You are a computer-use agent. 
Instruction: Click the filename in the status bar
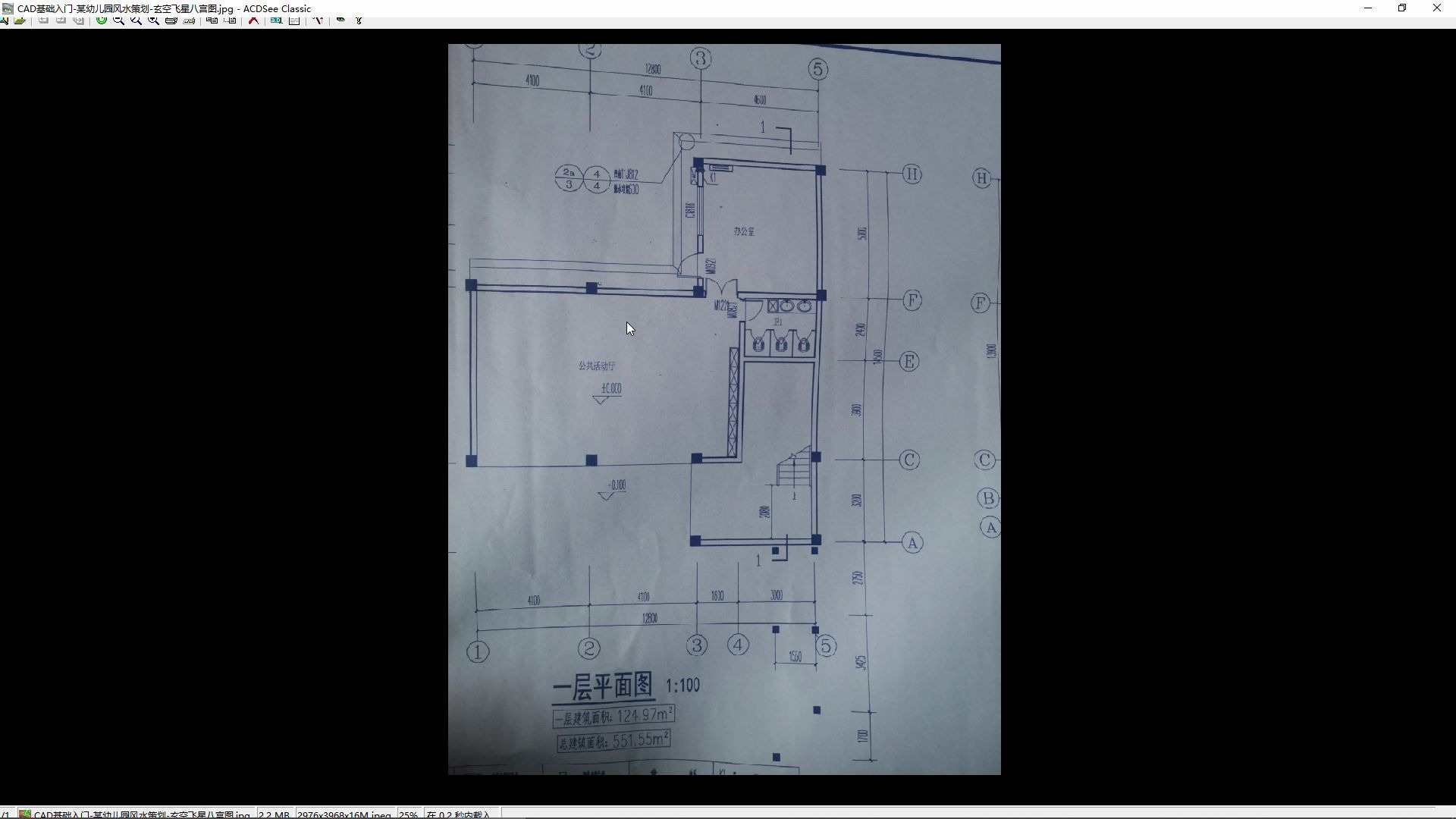[141, 814]
